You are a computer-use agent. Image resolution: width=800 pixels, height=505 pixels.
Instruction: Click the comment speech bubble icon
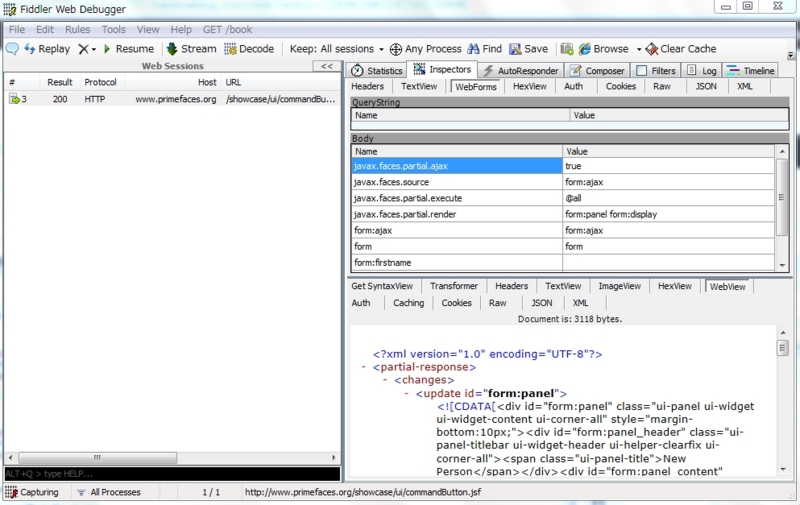point(12,49)
